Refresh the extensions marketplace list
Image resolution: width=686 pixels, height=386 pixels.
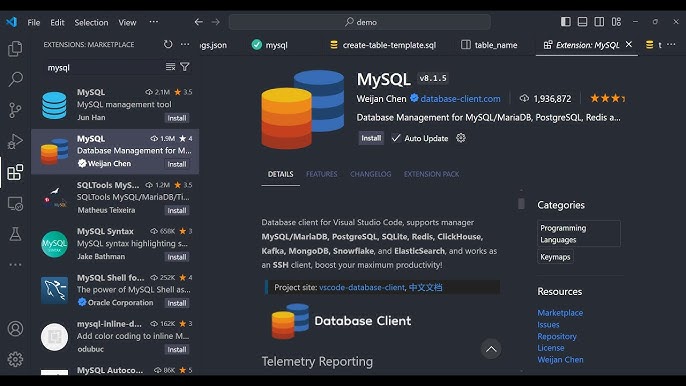(x=168, y=44)
